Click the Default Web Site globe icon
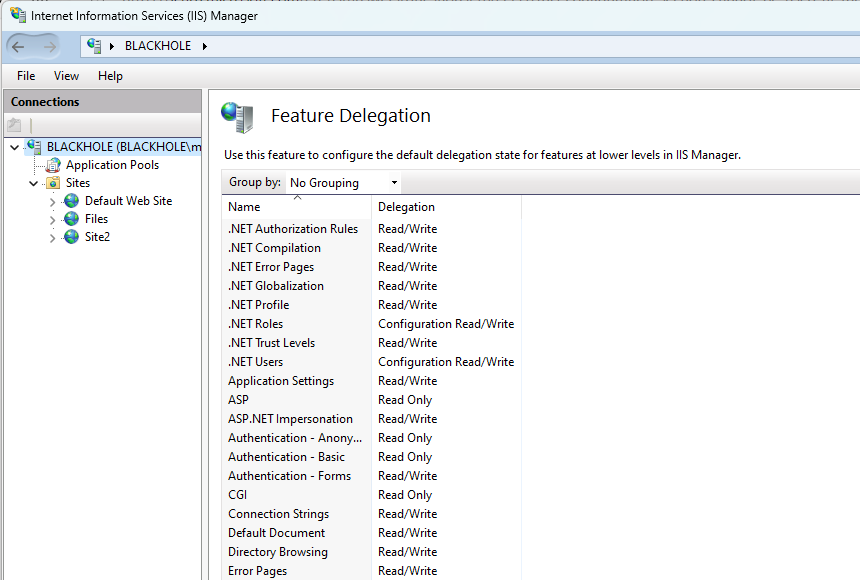Viewport: 860px width, 580px height. tap(71, 201)
